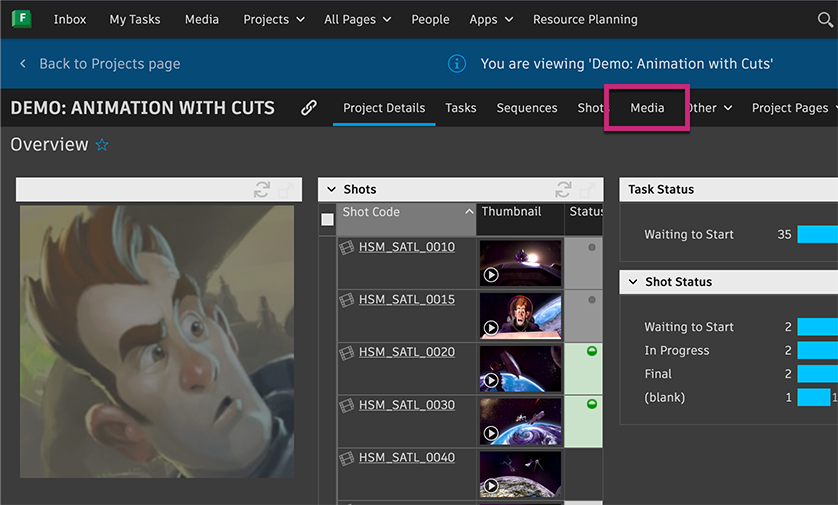Play the HSM_SATL_0010 thumbnail video
This screenshot has height=505, width=838.
(491, 275)
